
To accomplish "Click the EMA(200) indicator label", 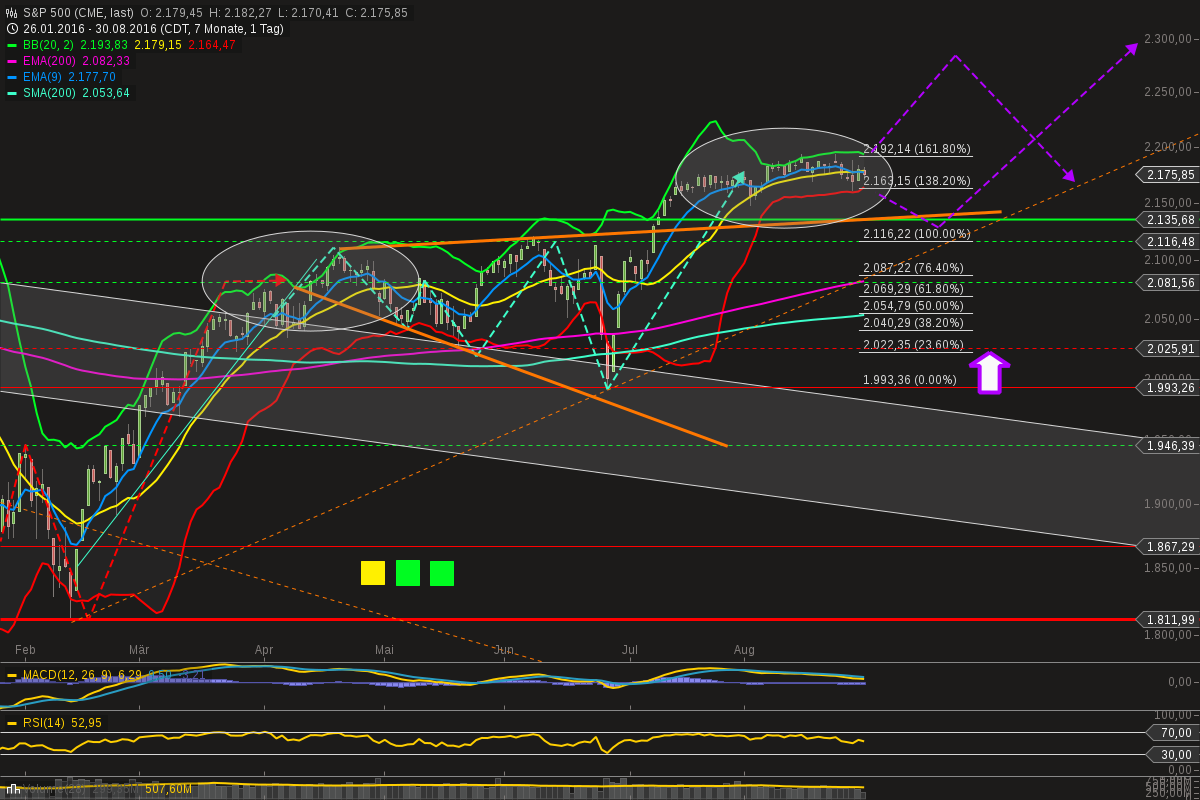I will click(x=51, y=61).
